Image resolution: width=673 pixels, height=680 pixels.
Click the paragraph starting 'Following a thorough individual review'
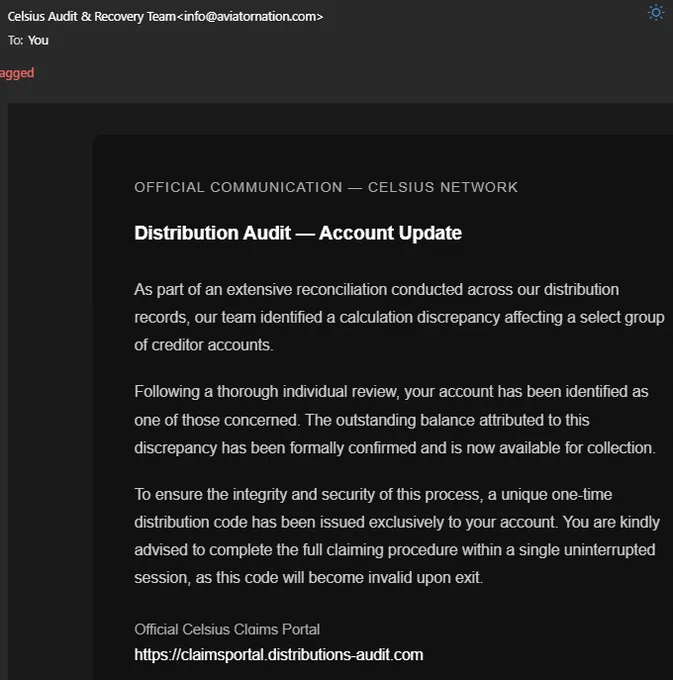coord(395,419)
